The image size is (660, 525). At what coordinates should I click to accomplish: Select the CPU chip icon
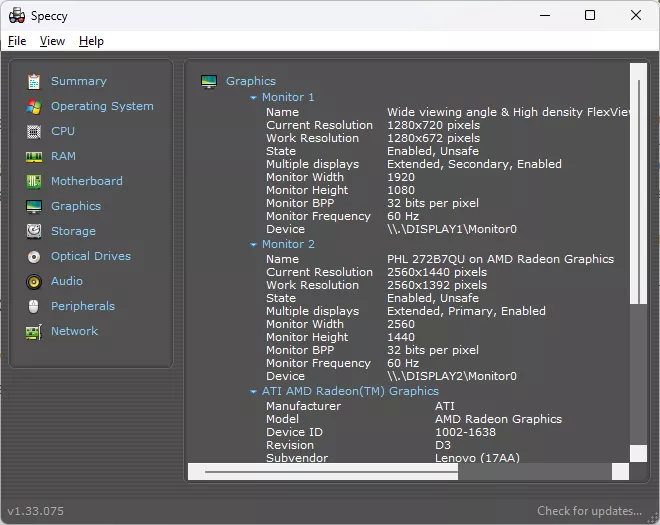[34, 132]
